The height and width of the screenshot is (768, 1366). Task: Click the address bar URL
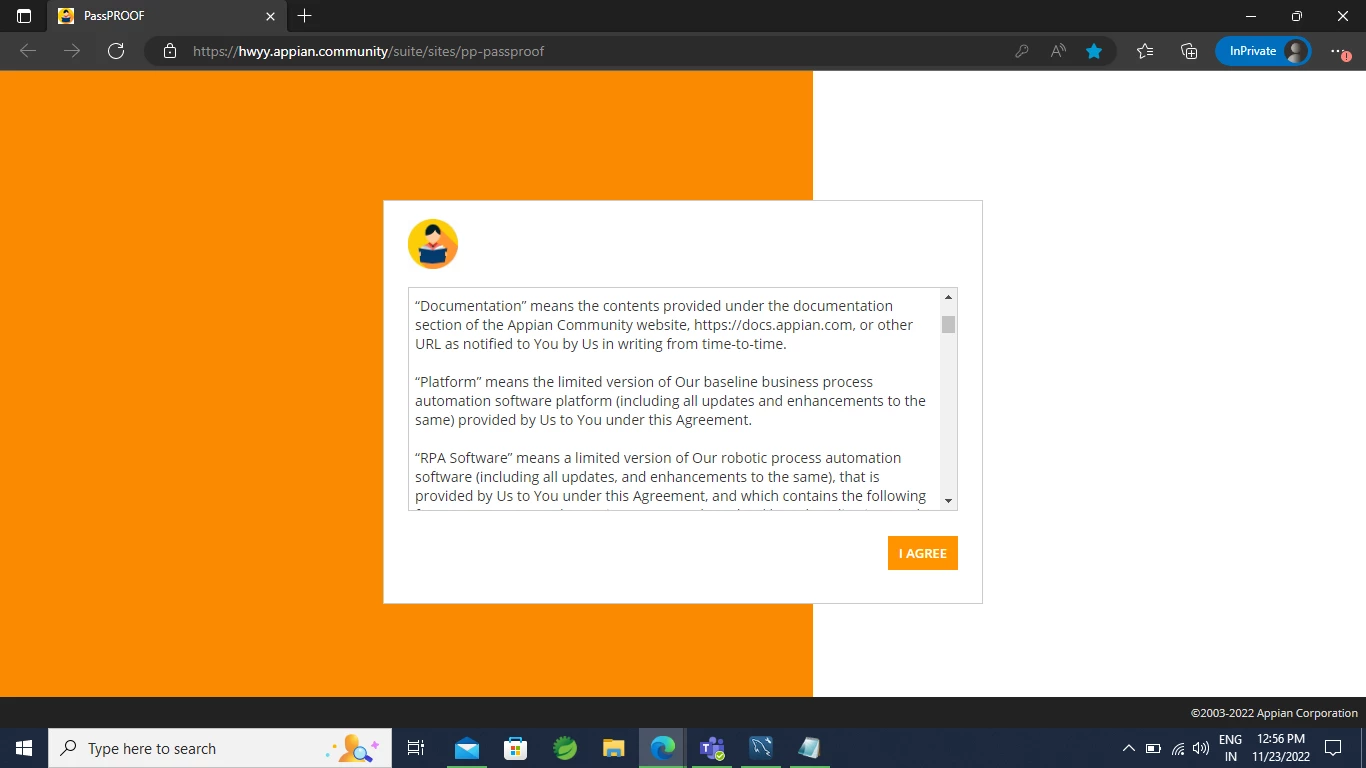pyautogui.click(x=368, y=51)
